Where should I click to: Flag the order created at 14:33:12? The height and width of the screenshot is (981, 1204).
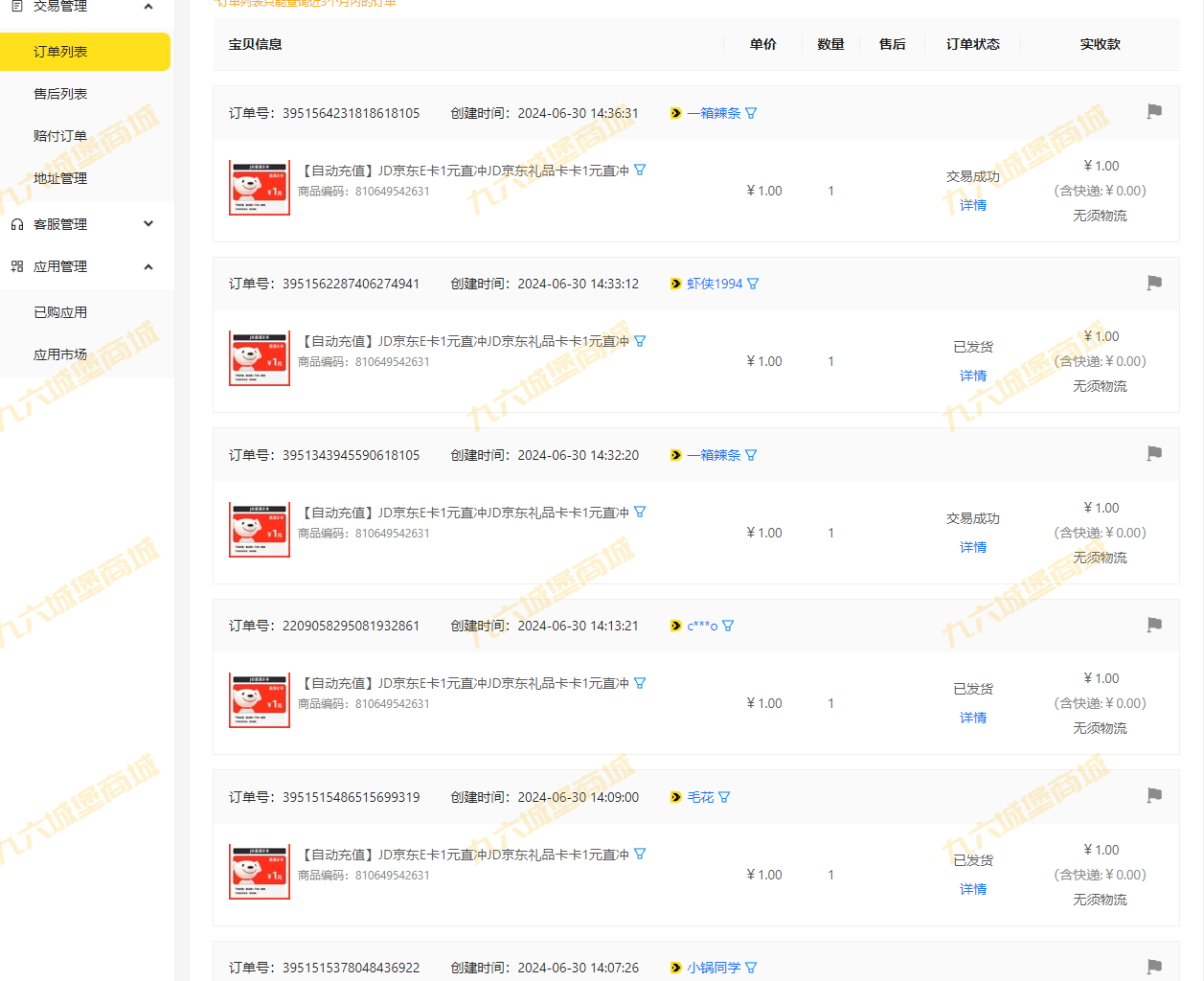tap(1154, 283)
